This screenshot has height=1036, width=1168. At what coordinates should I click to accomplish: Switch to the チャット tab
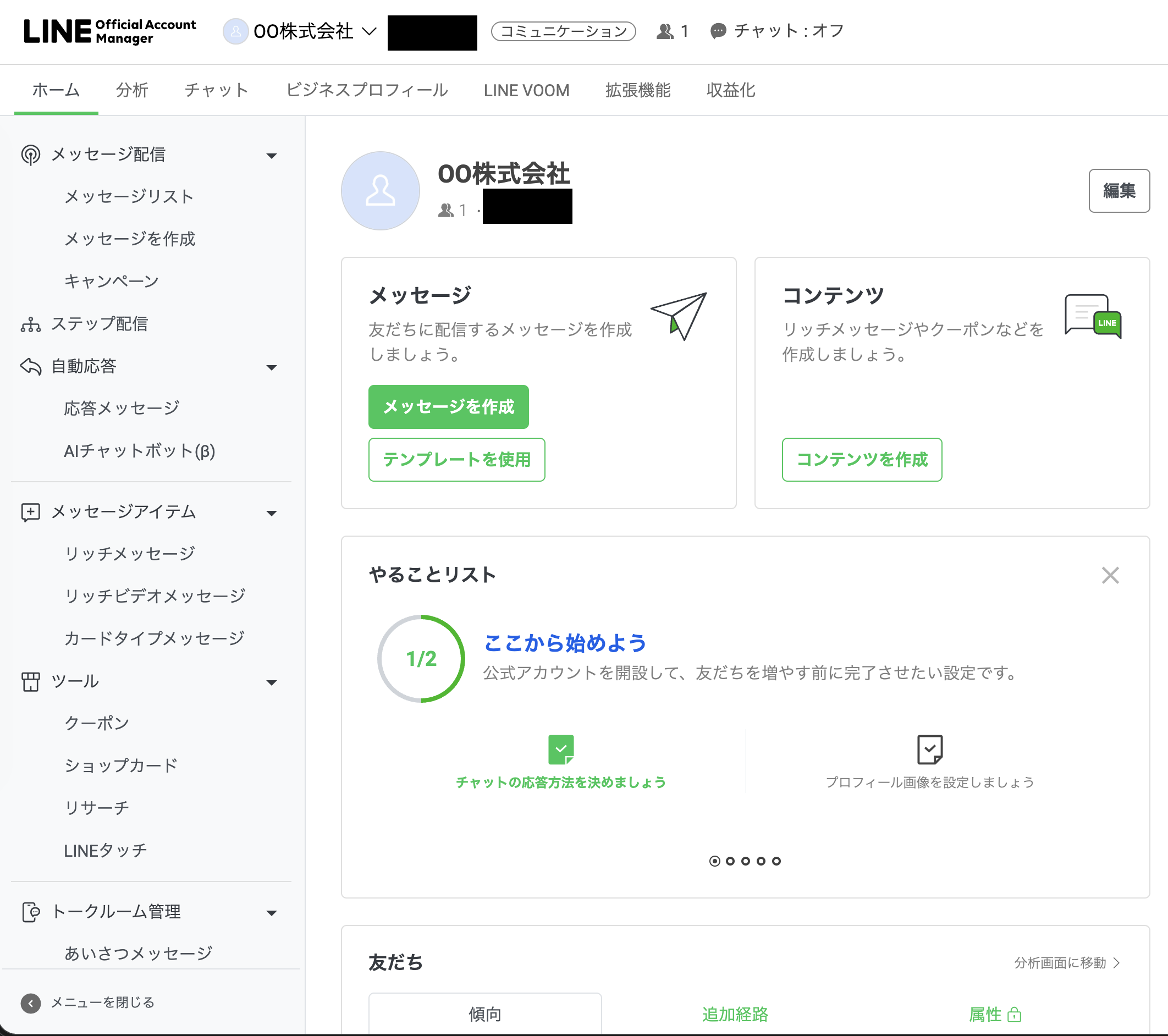(x=217, y=90)
